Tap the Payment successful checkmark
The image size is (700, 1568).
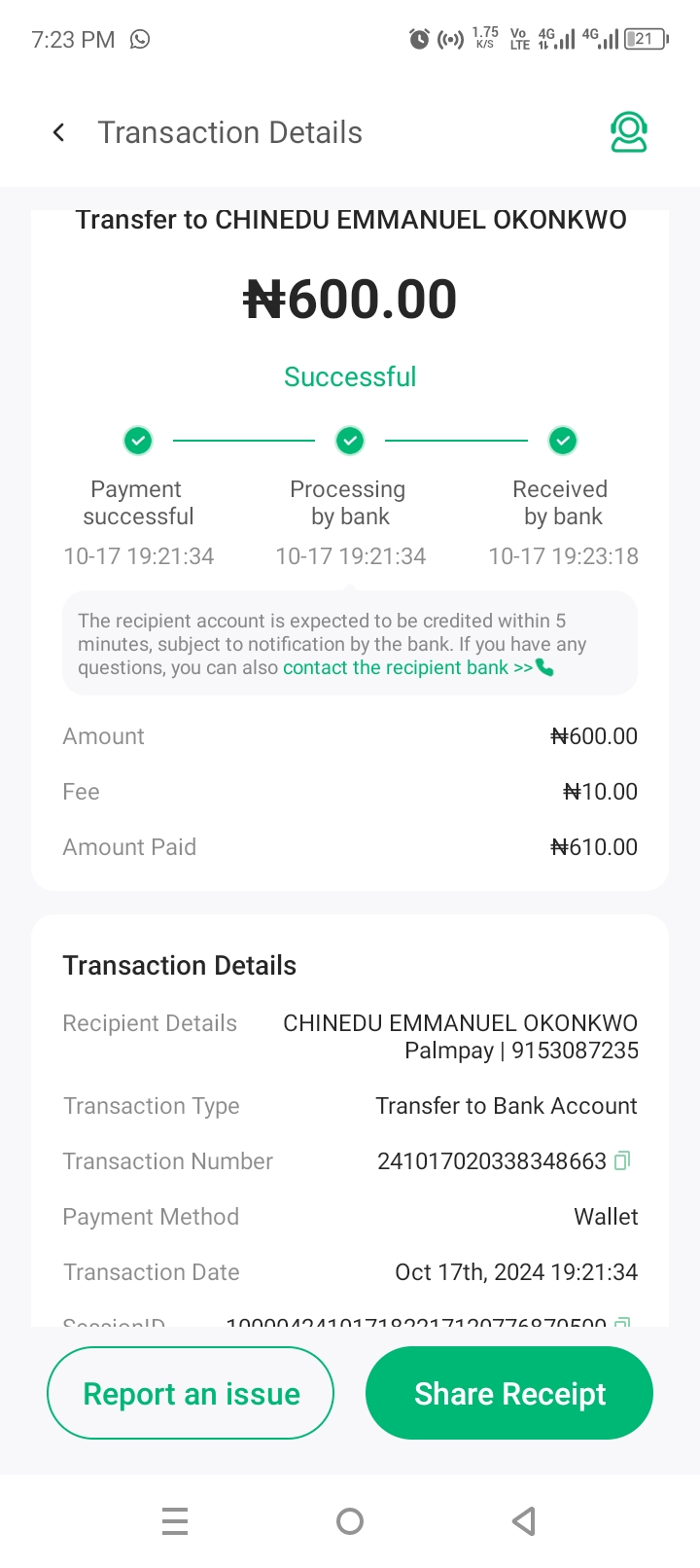pyautogui.click(x=138, y=441)
